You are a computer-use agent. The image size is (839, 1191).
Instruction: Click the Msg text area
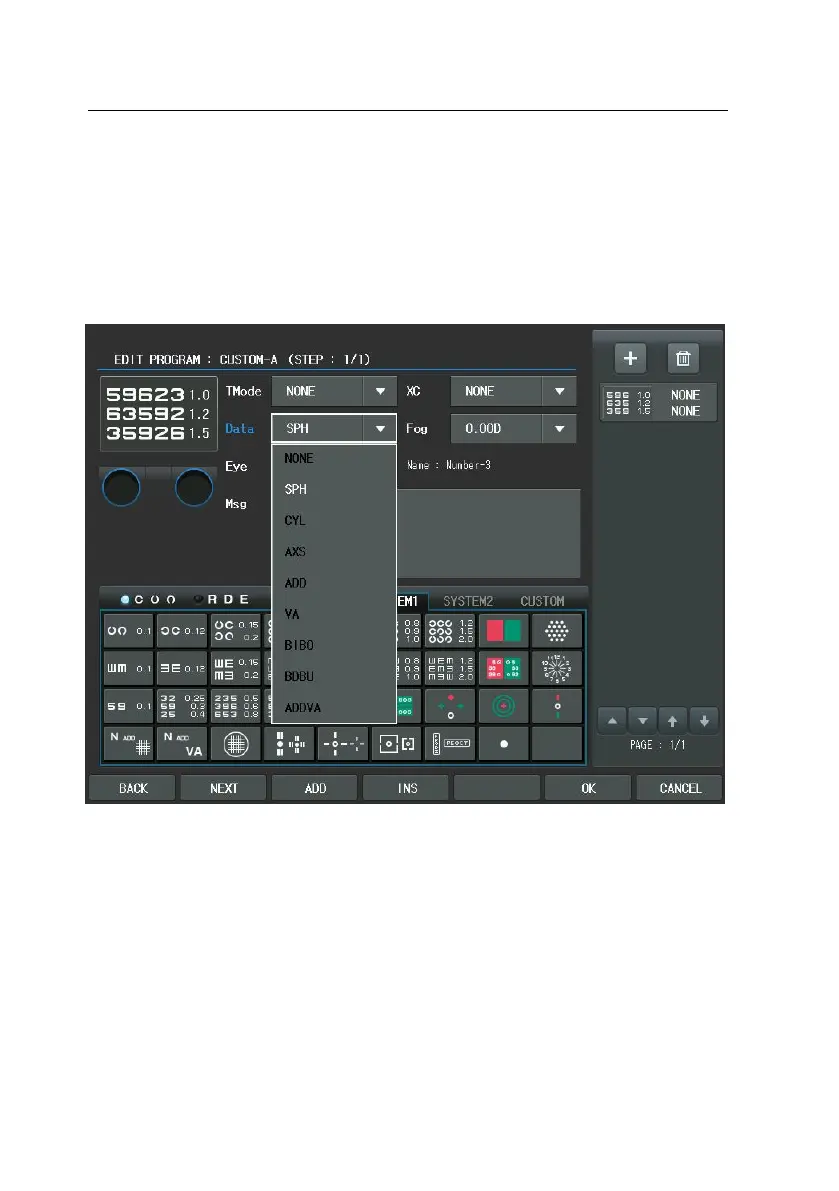click(x=487, y=533)
